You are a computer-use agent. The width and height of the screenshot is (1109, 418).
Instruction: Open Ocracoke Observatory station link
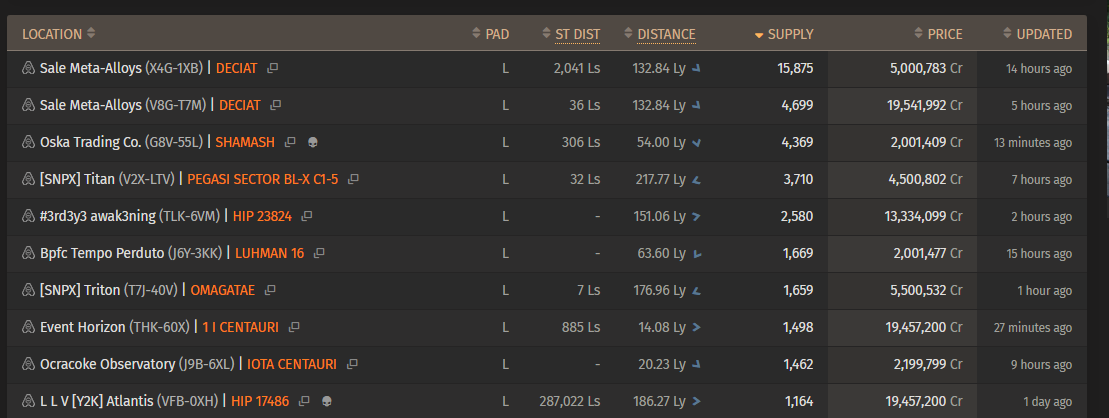108,364
